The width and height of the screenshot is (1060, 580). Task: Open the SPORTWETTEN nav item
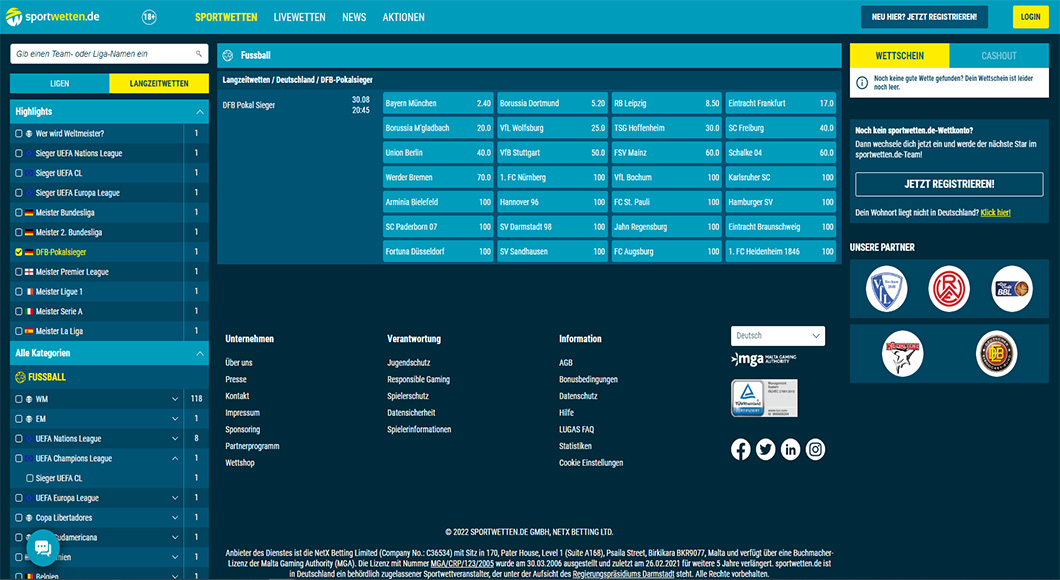point(226,18)
